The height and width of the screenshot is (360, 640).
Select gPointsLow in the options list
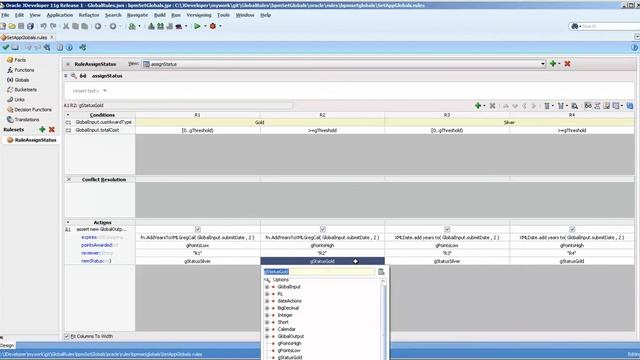[289, 351]
